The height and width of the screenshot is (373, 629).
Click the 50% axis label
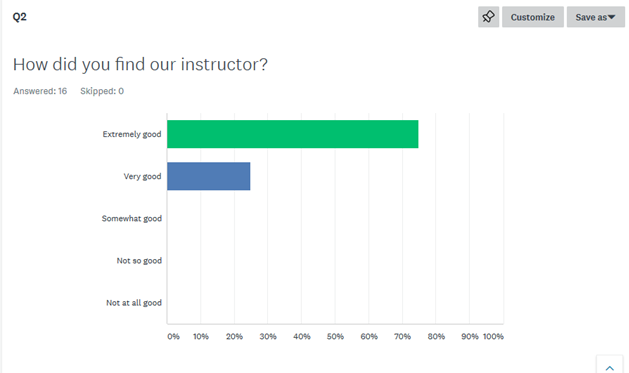(335, 337)
